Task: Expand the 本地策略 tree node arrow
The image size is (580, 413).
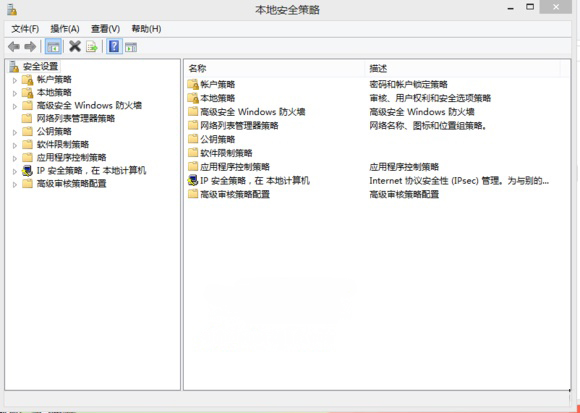Action: pyautogui.click(x=15, y=93)
